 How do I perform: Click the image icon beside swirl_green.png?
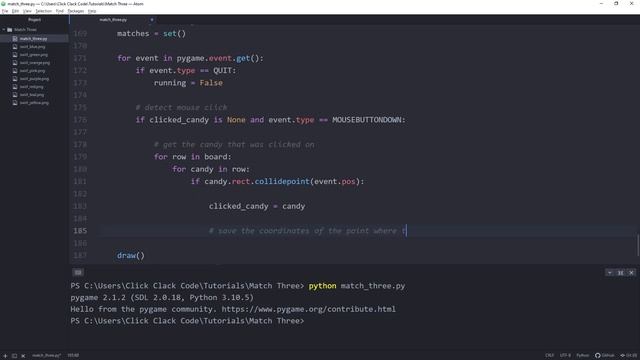[15, 55]
